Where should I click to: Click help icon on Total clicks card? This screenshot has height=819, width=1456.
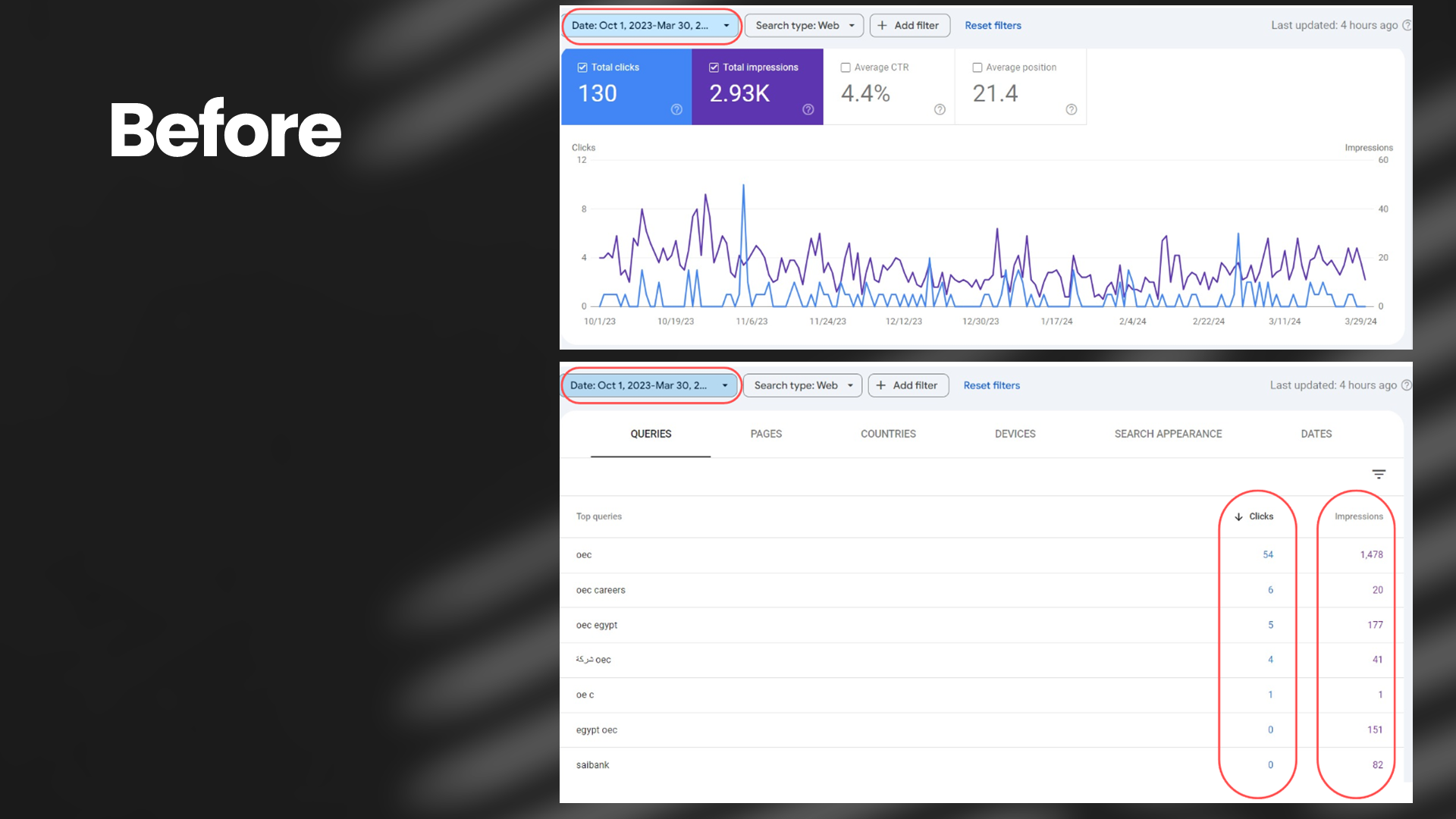[x=676, y=110]
